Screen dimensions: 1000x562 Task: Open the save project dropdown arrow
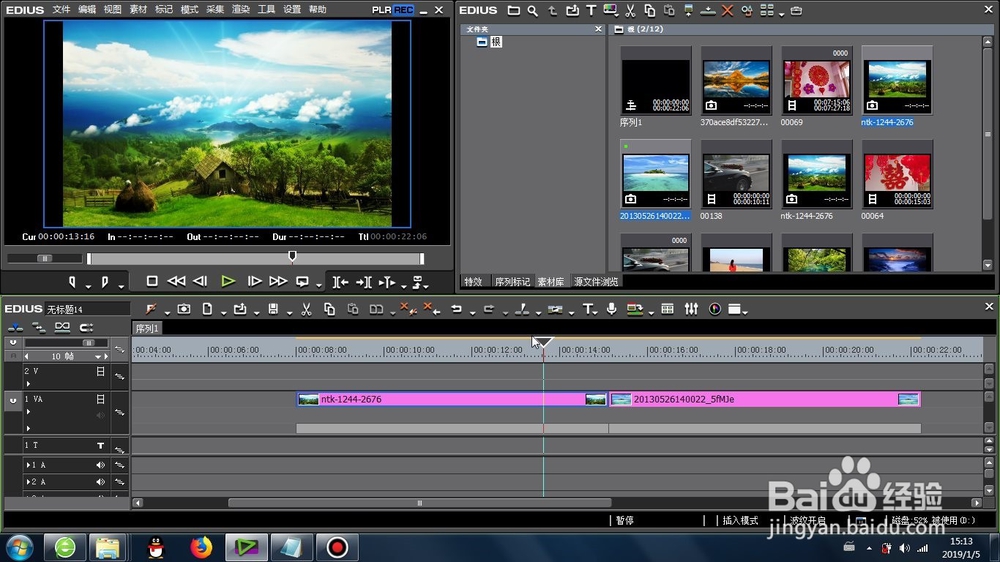pos(289,313)
